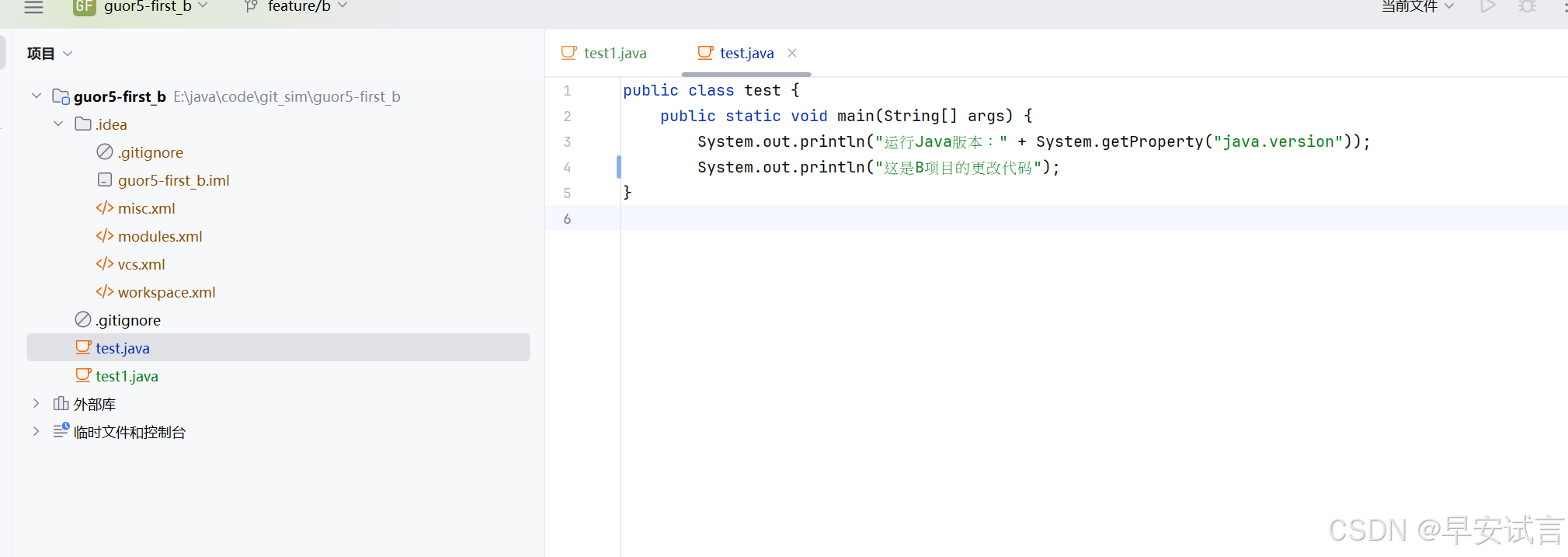Click the main method name on line 2
Screen dimensions: 1568x557
pyautogui.click(x=856, y=116)
